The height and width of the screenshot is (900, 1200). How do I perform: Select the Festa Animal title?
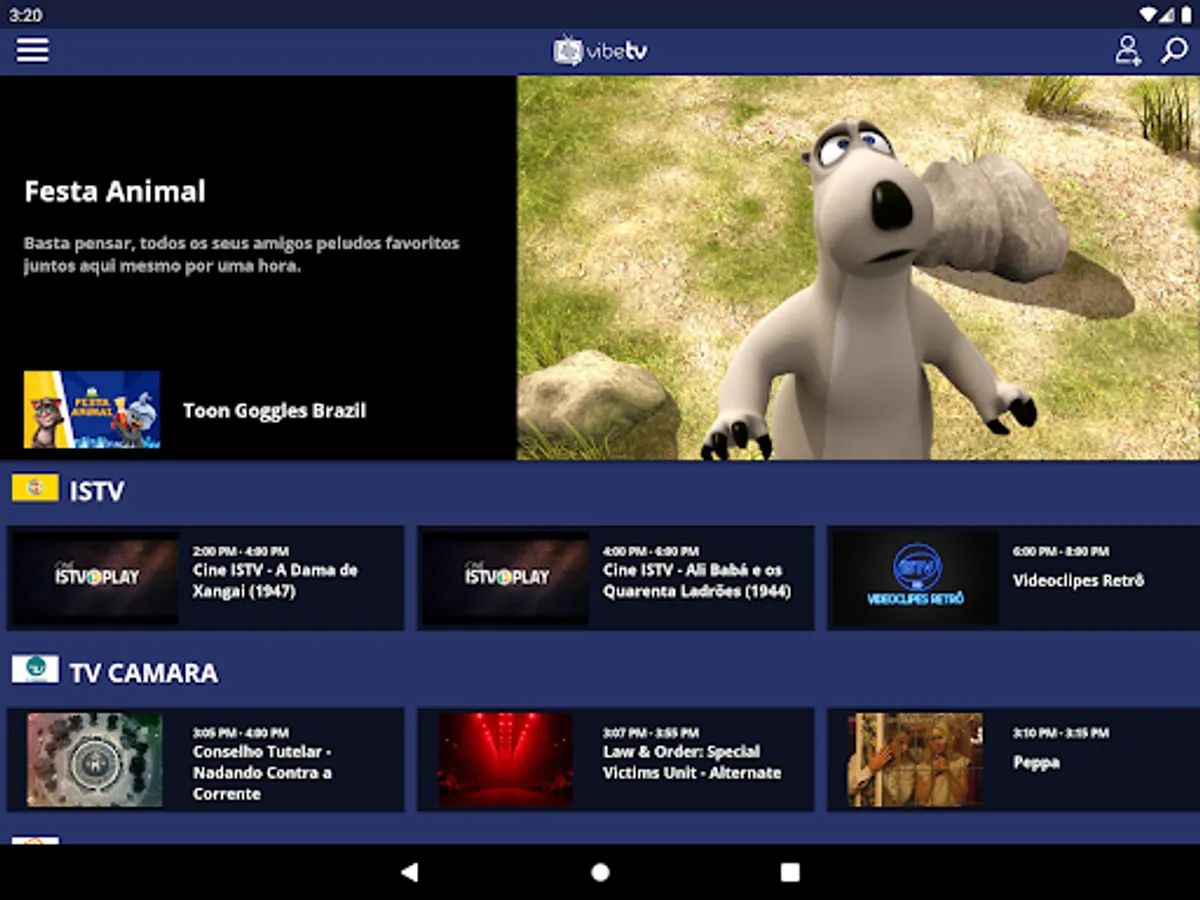pyautogui.click(x=115, y=191)
